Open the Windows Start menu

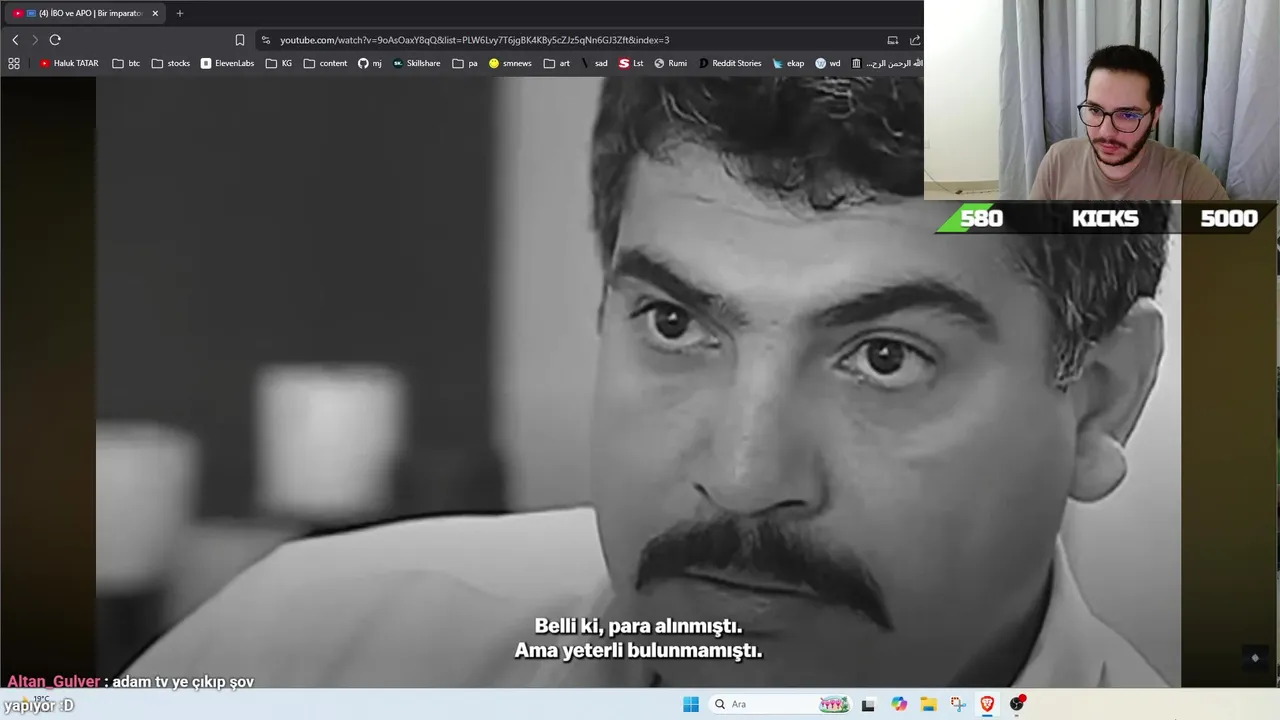(691, 704)
